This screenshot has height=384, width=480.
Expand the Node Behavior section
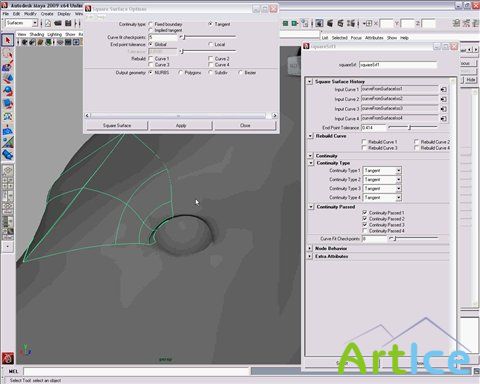pos(310,248)
